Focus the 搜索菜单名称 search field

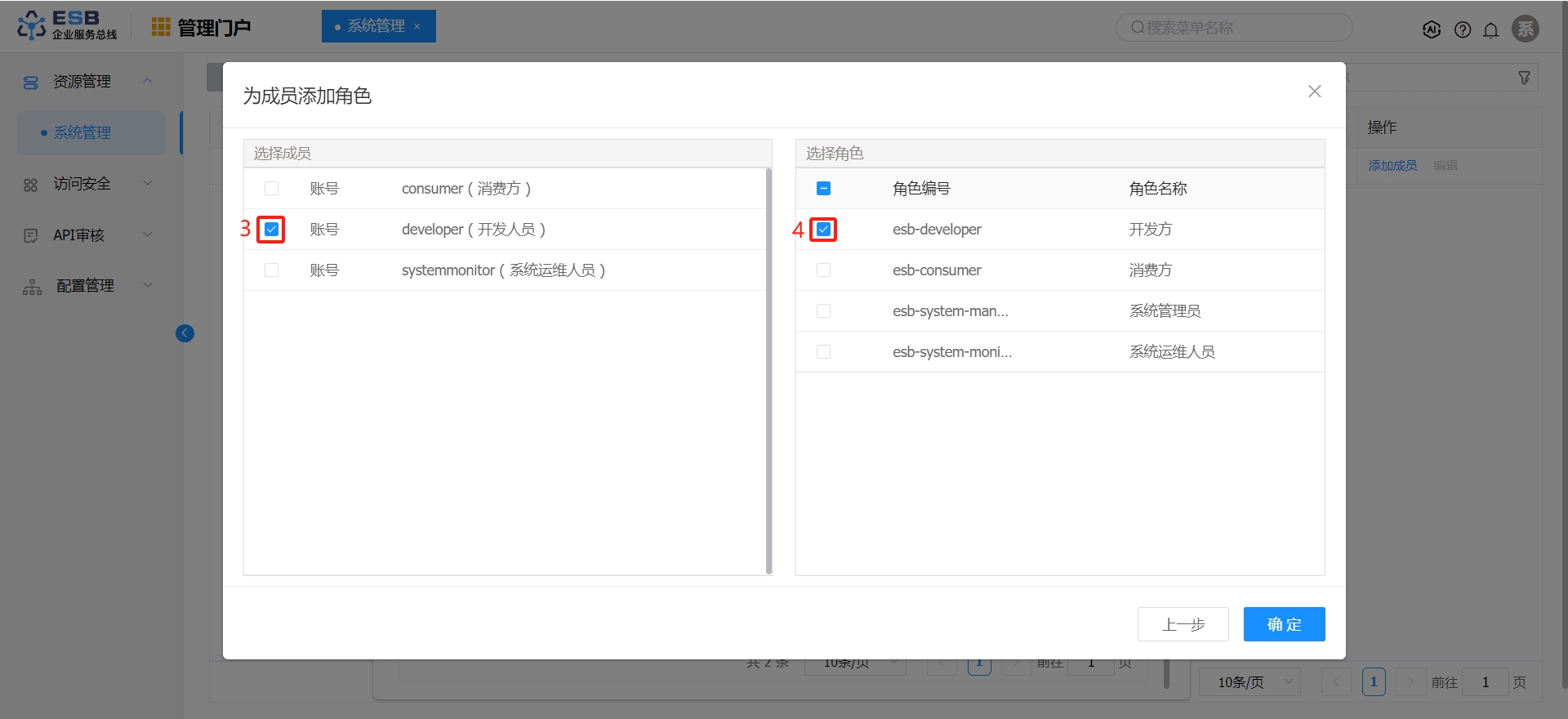coord(1234,28)
